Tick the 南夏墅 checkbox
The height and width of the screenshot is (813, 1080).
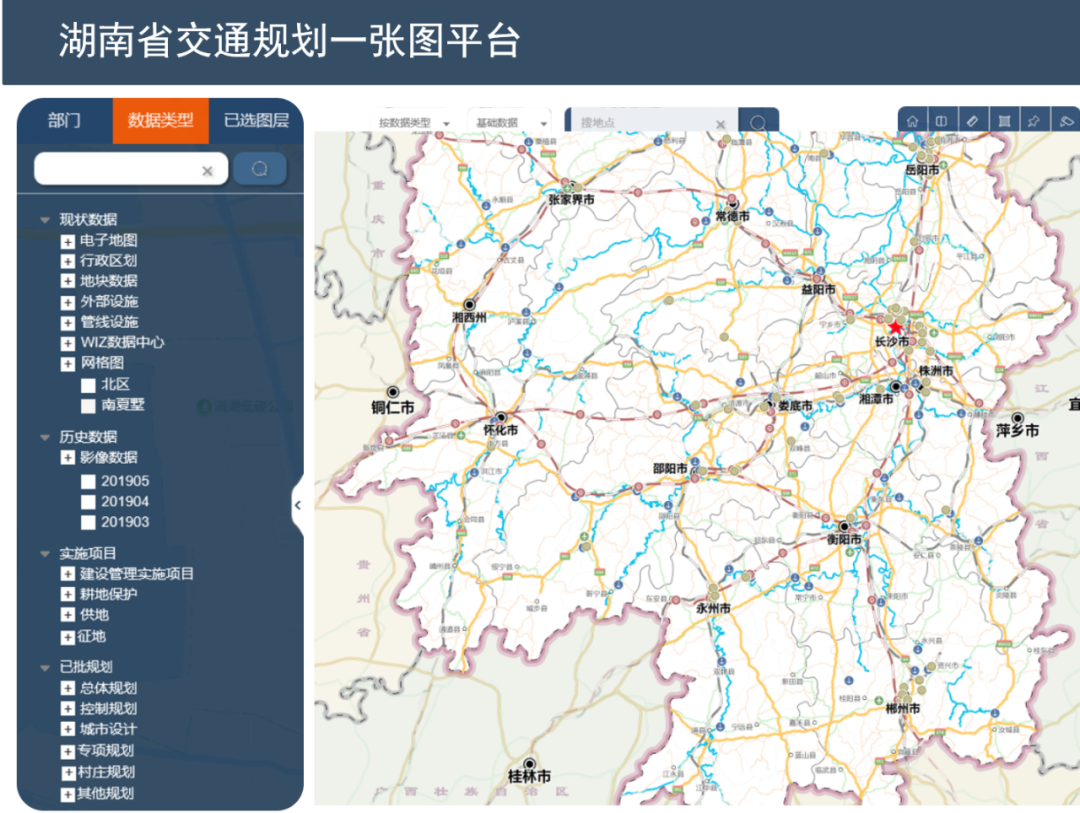[88, 405]
